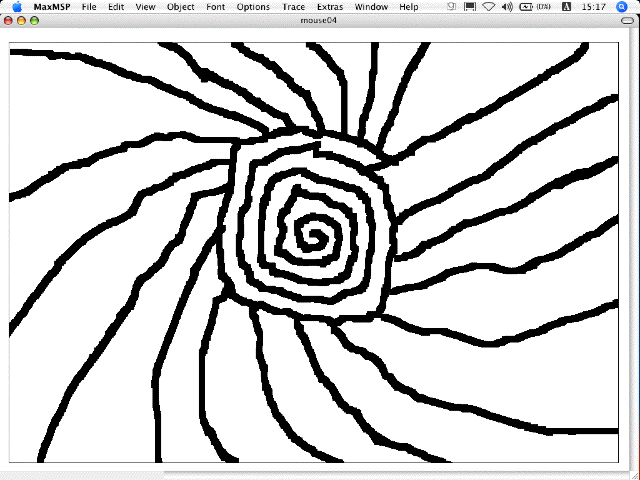This screenshot has width=640, height=480.
Task: Open the Edit menu
Action: click(x=116, y=7)
